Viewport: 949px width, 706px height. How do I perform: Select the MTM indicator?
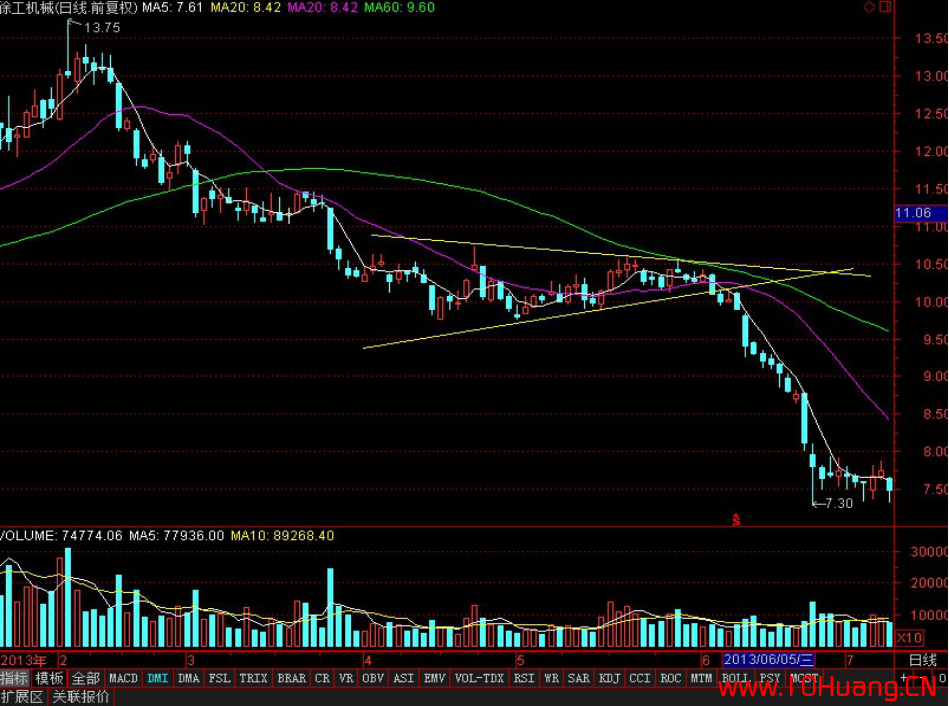tap(702, 678)
